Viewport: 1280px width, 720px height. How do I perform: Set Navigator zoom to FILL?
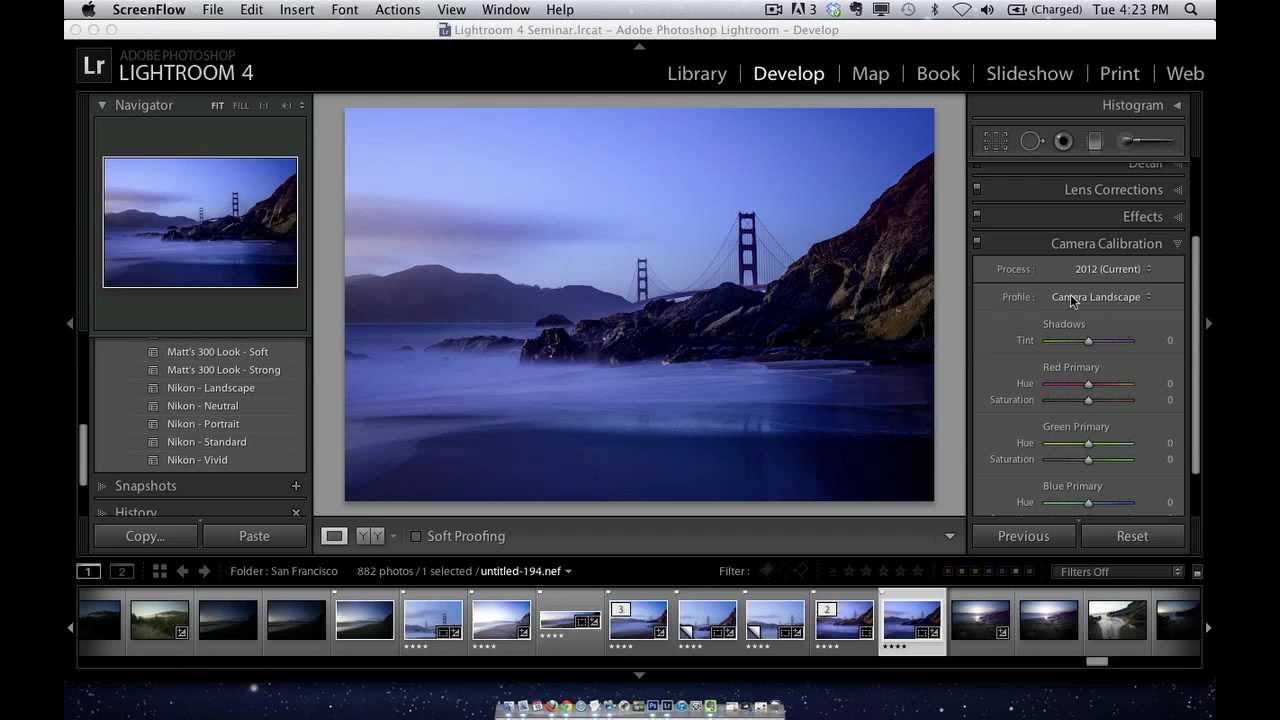coord(241,105)
